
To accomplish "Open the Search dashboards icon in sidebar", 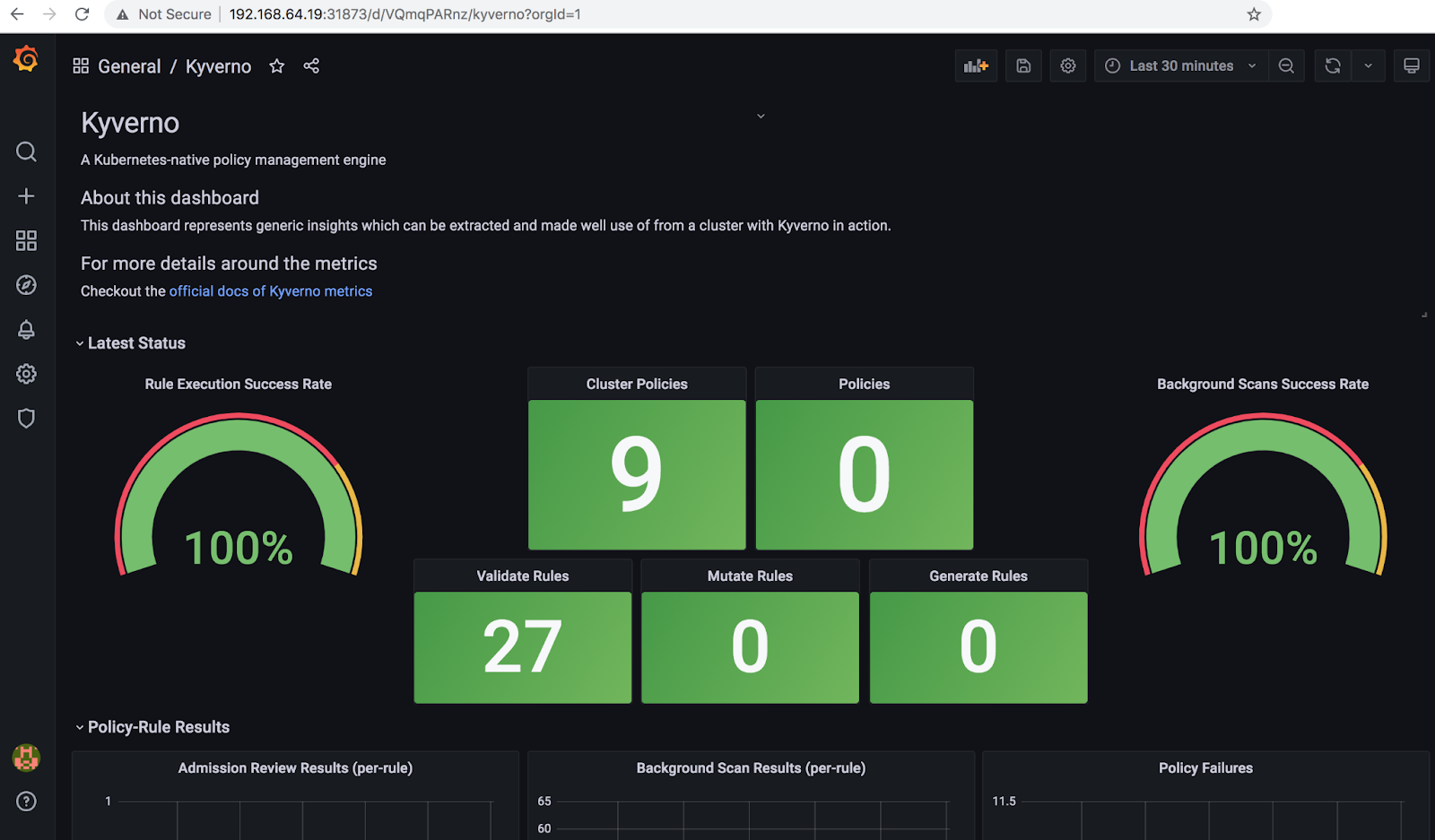I will 26,152.
